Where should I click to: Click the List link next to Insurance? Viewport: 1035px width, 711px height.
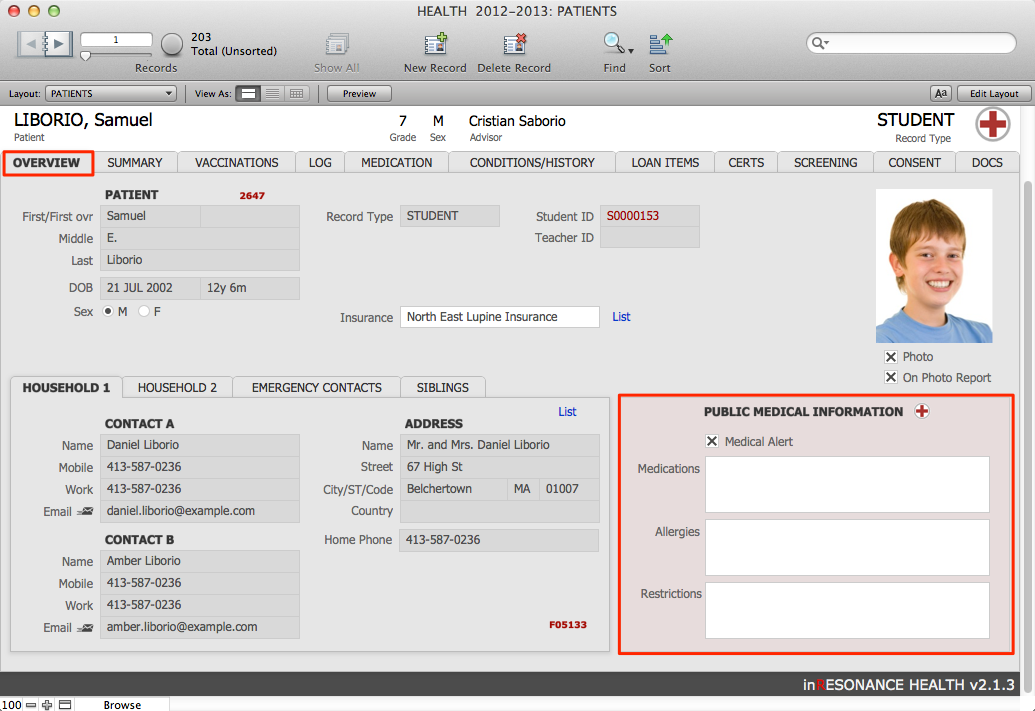[621, 317]
